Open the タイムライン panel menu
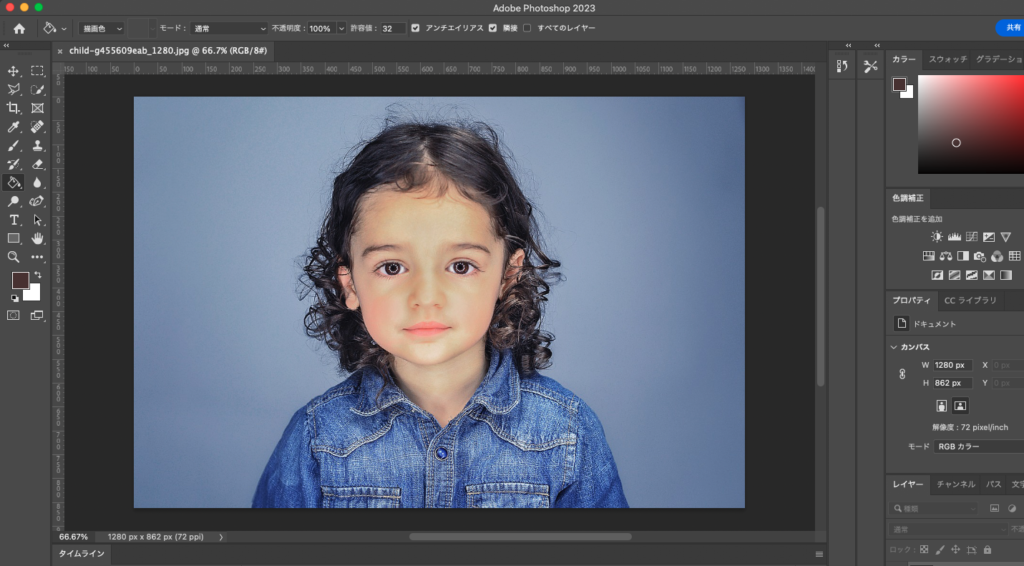 [x=819, y=554]
